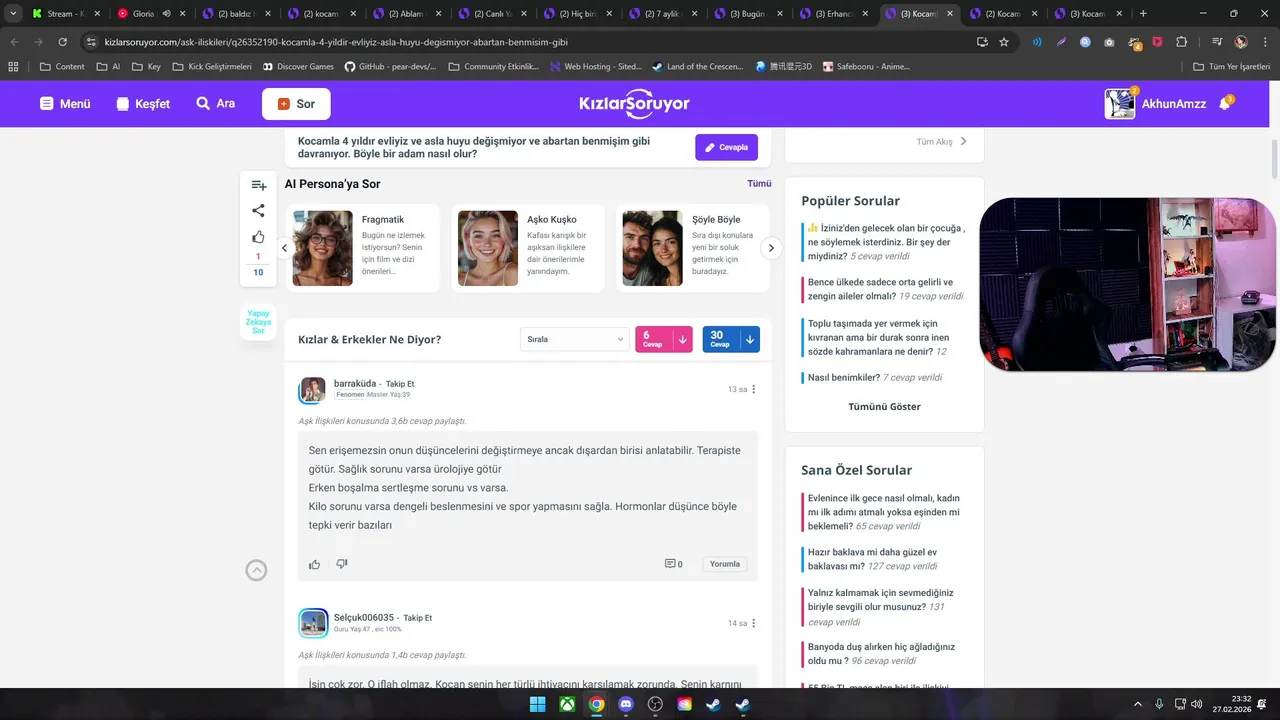
Task: Open the Ara search function
Action: point(215,104)
